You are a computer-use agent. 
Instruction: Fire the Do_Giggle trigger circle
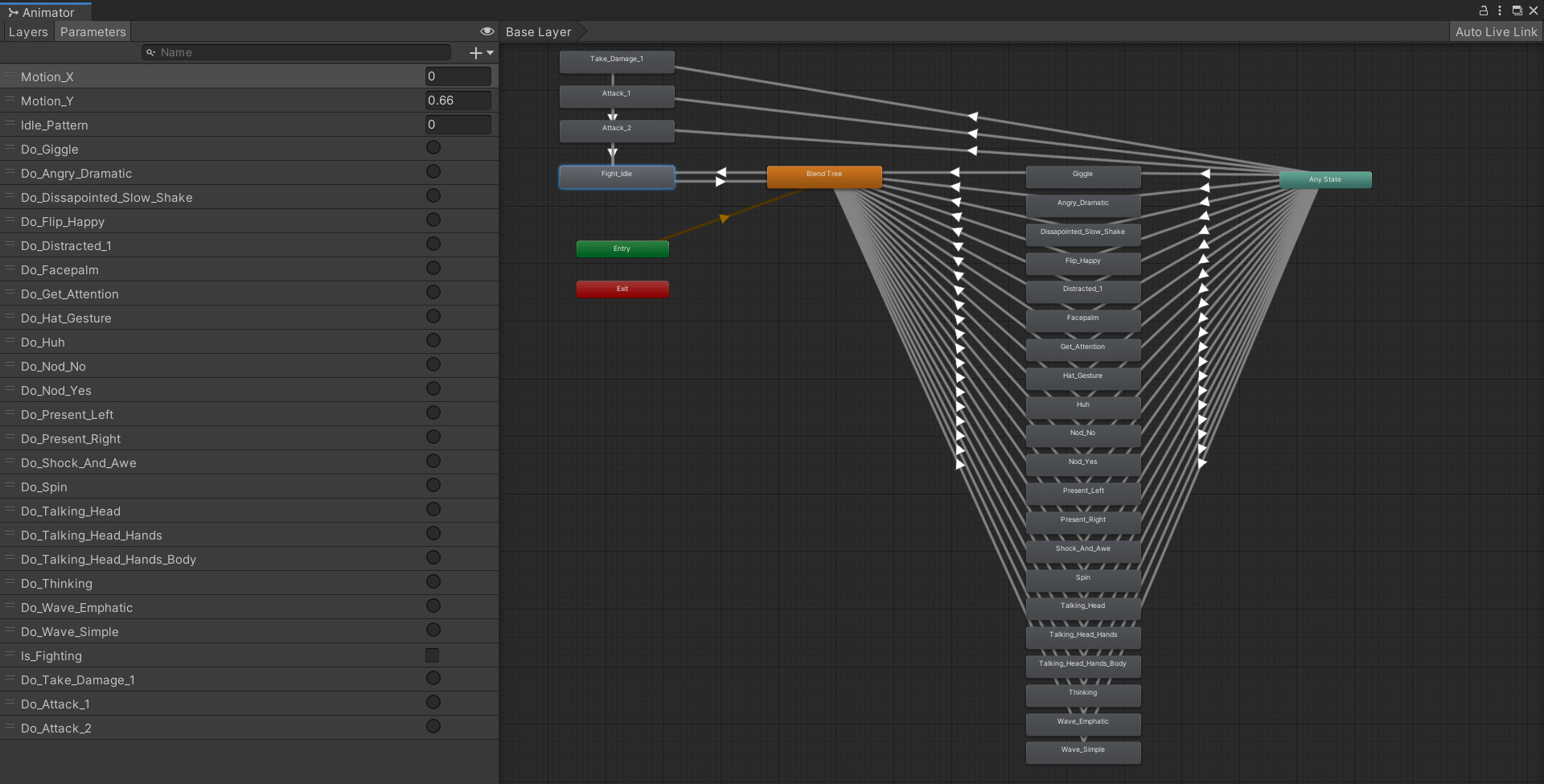coord(433,148)
